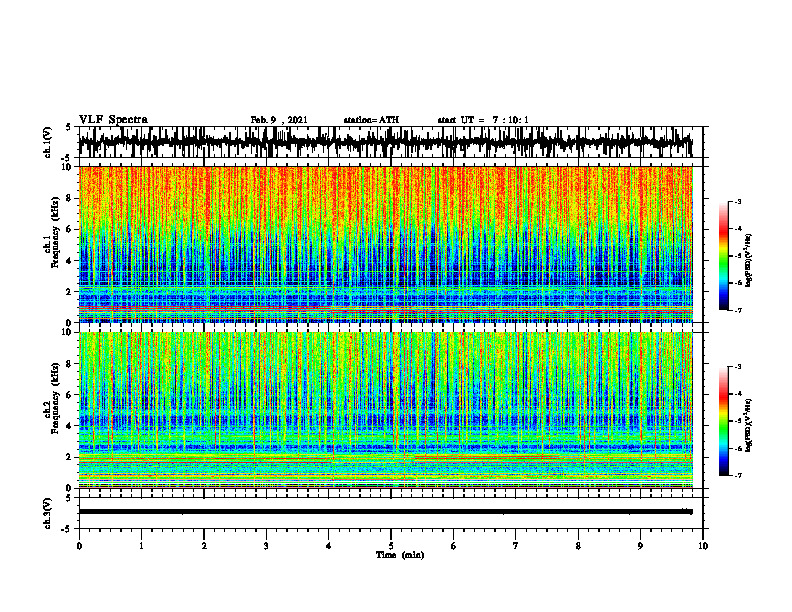Click x-axis tick label "0"
792x612 pixels.
pos(79,546)
